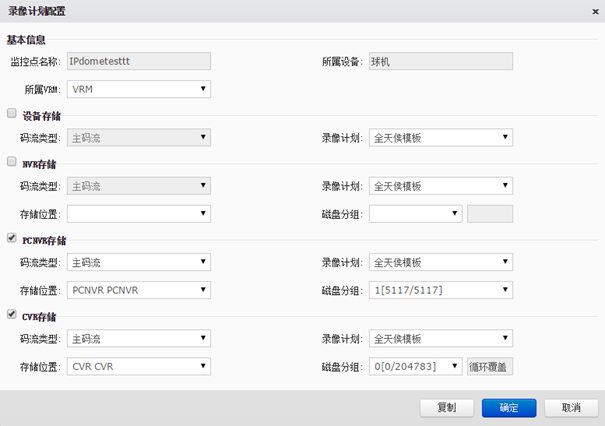Uncheck the CVR存储 checkbox
605x426 pixels.
tap(12, 314)
